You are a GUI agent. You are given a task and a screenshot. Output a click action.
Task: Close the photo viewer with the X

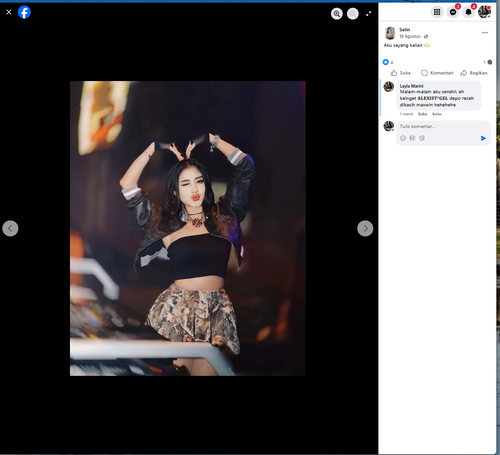(x=9, y=12)
